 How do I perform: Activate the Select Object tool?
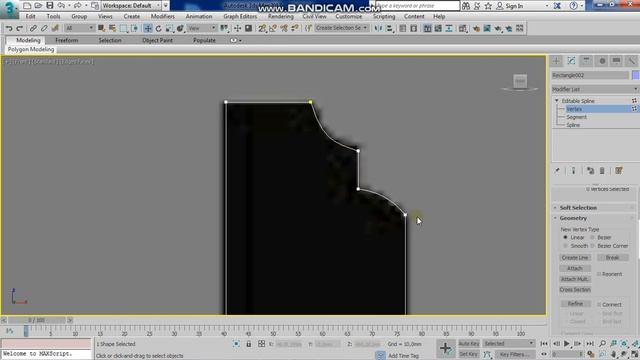[101, 28]
